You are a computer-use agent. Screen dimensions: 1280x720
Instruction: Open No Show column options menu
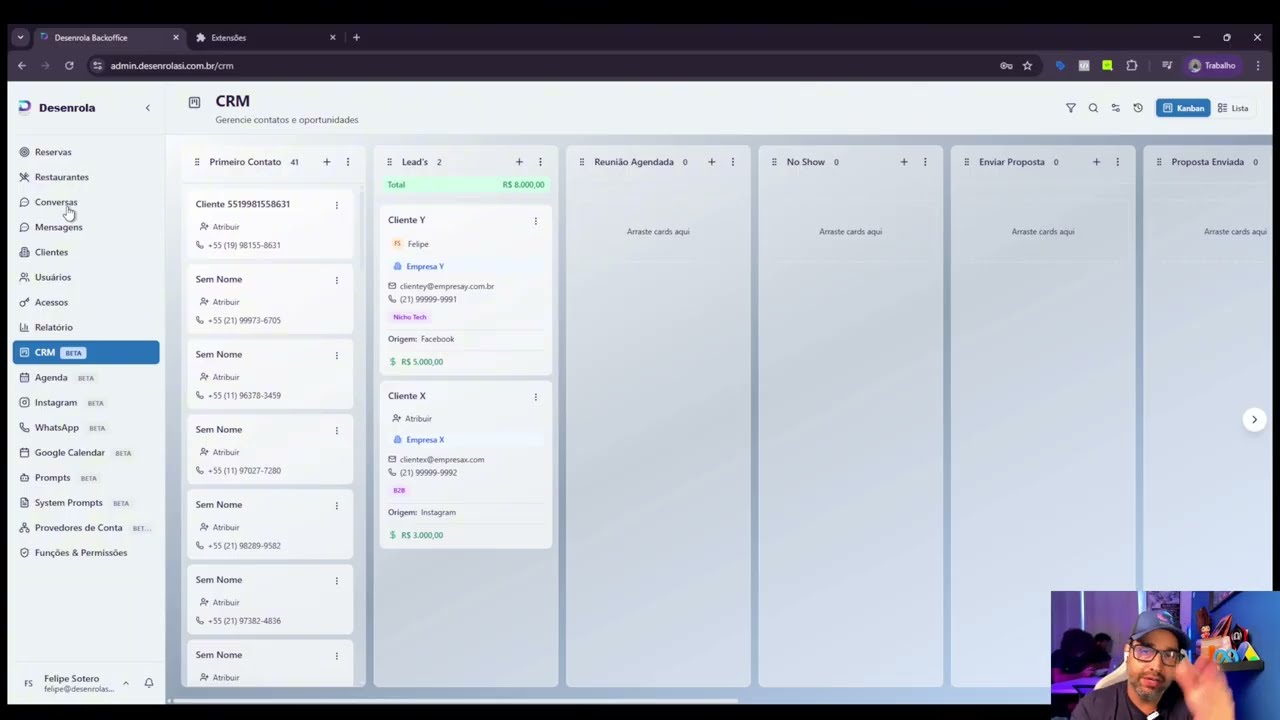point(925,162)
